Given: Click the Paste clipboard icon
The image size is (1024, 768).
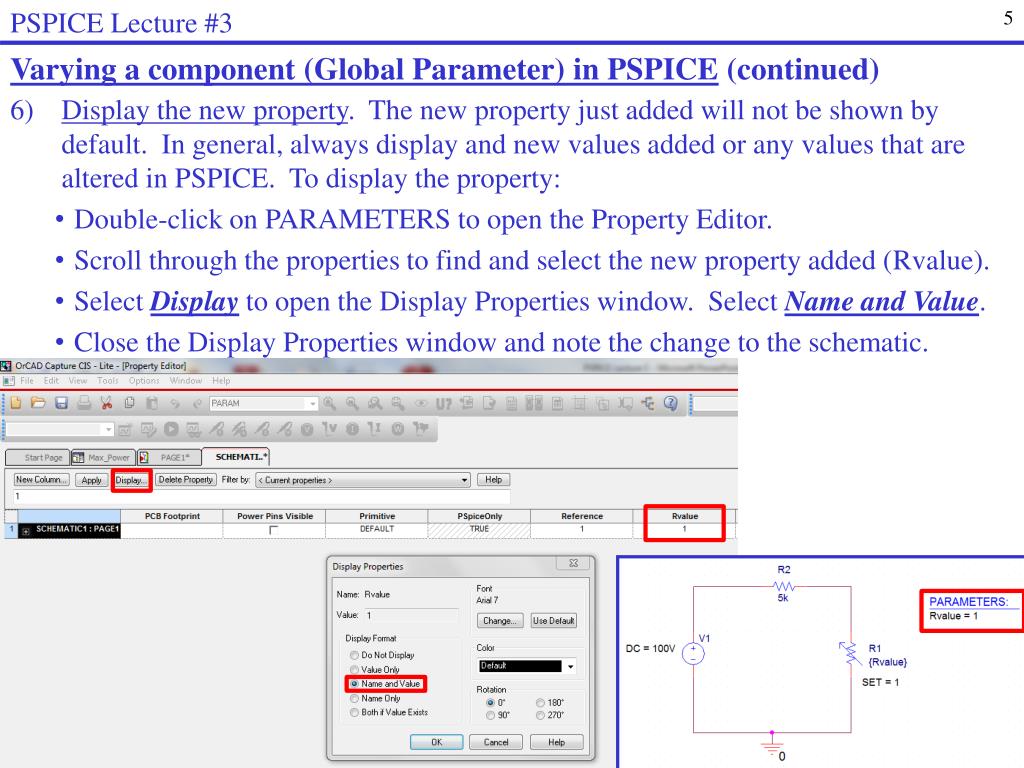Looking at the screenshot, I should click(152, 404).
